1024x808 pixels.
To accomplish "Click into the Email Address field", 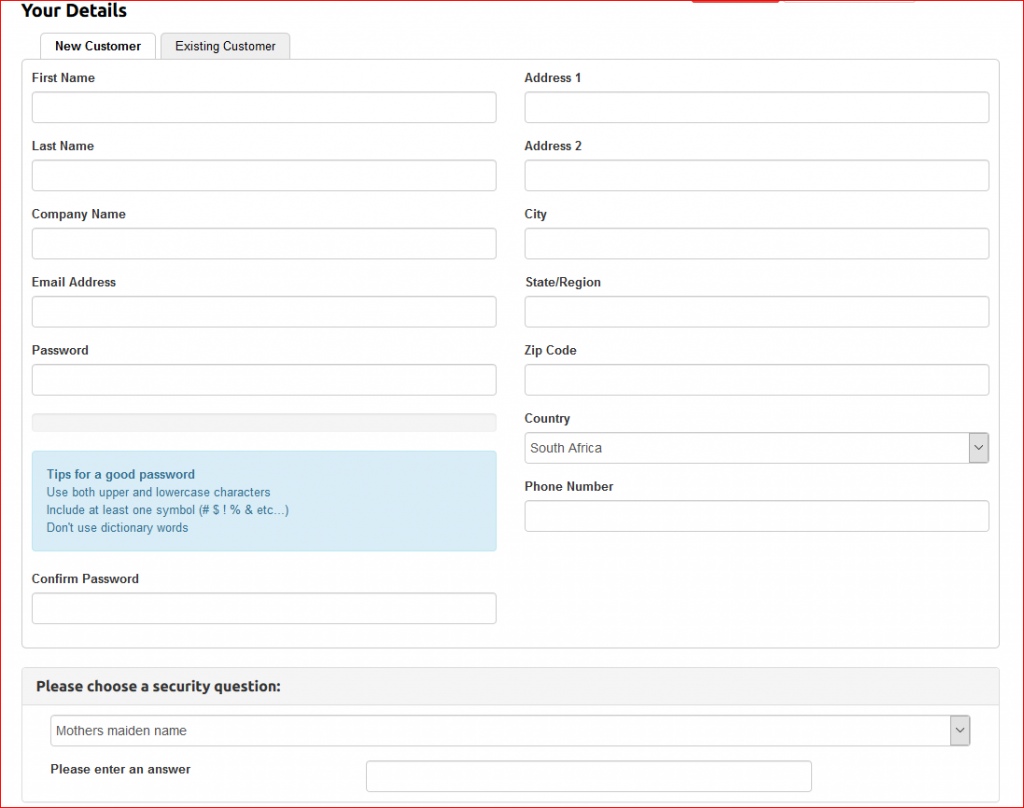I will click(264, 312).
